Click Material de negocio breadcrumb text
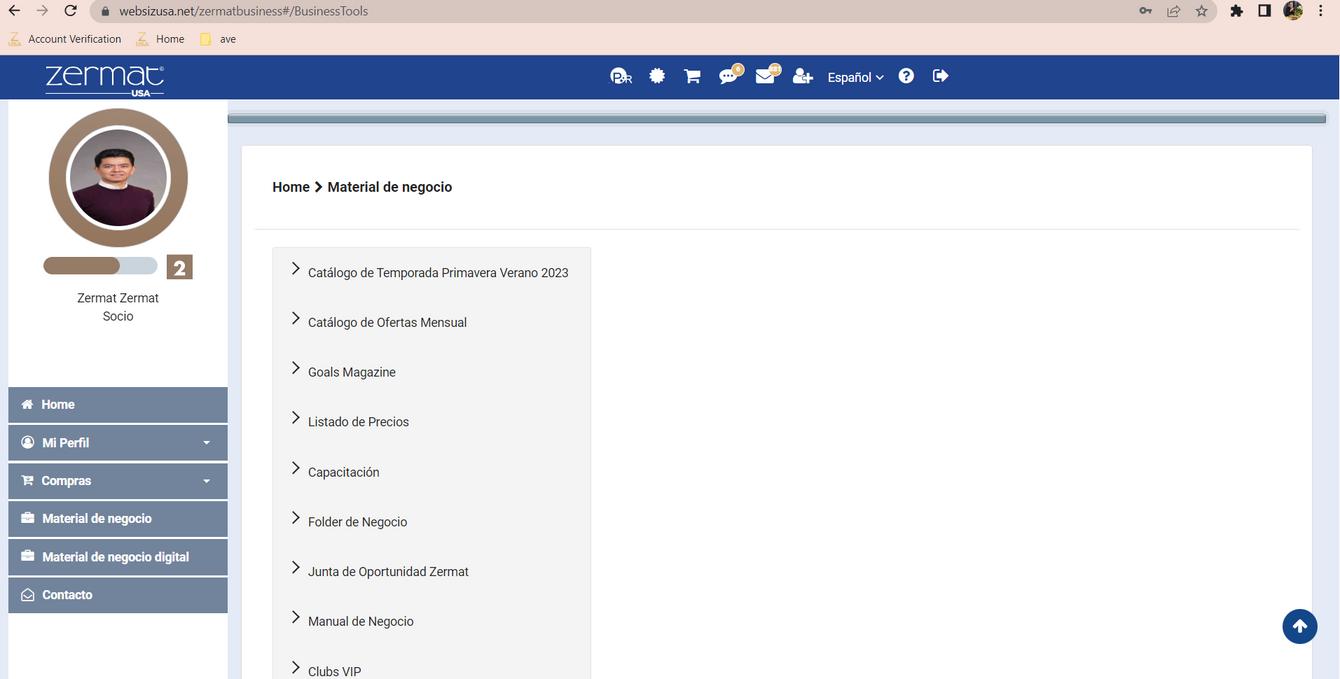This screenshot has height=679, width=1340. click(390, 187)
